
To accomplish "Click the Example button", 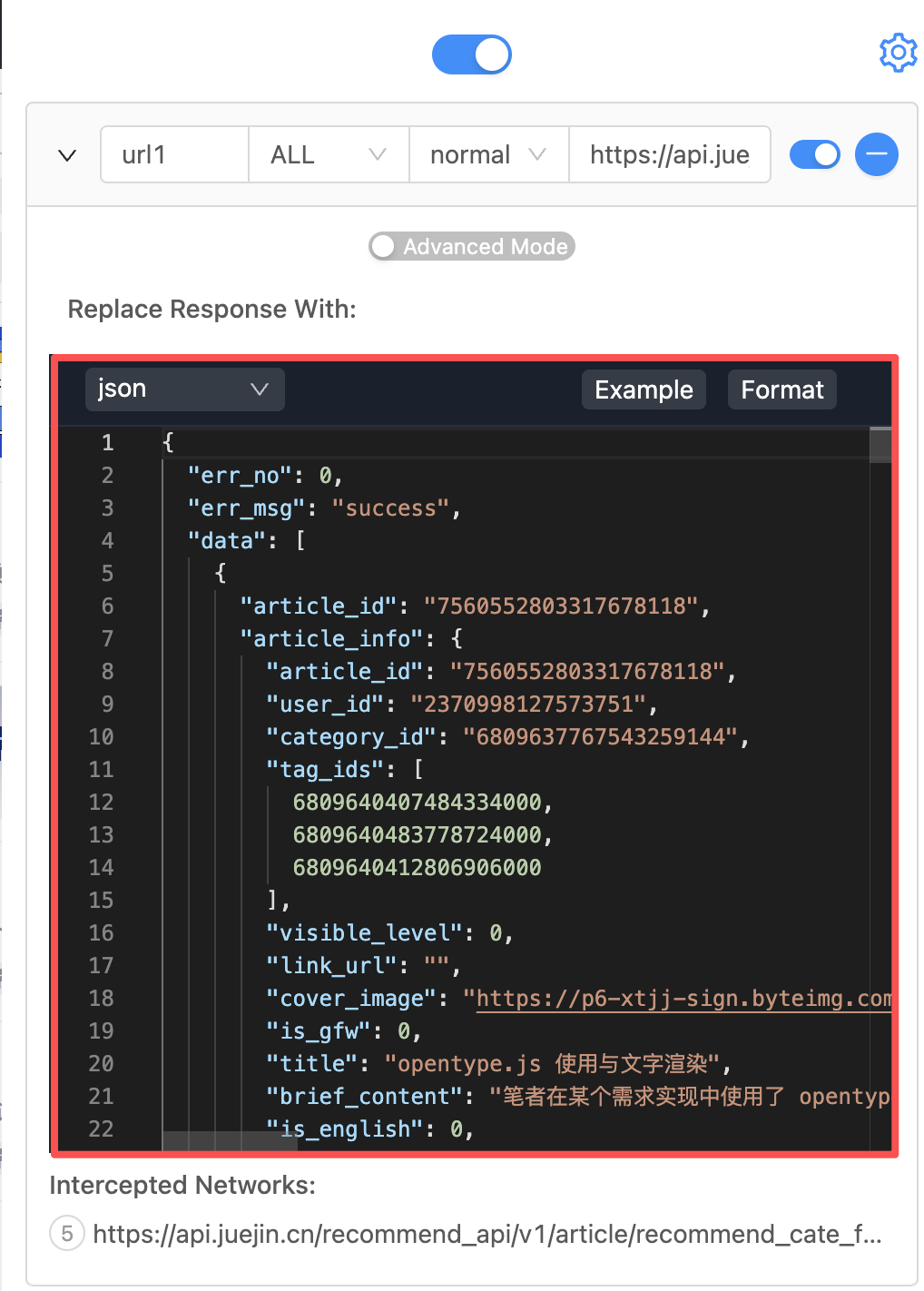I will [644, 389].
